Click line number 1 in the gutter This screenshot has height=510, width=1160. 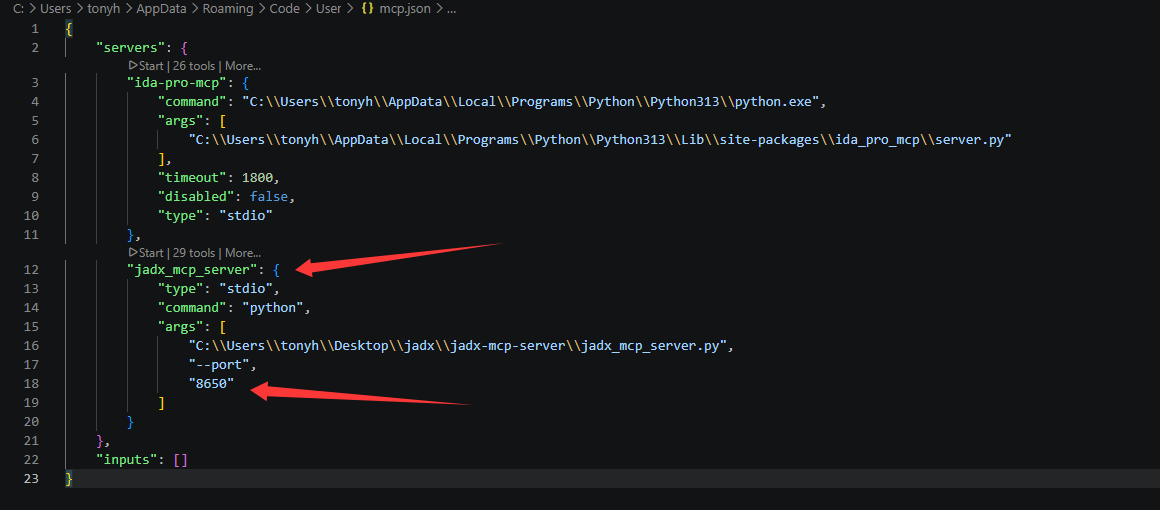point(35,29)
